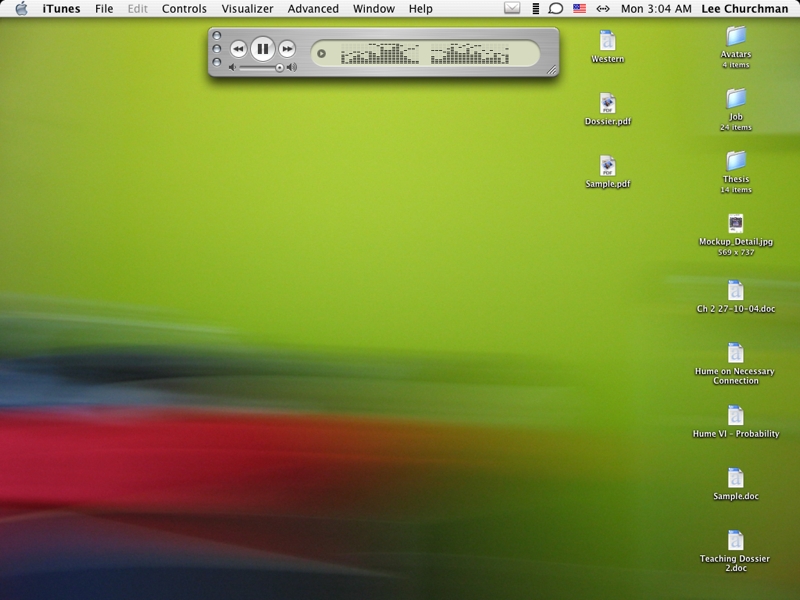This screenshot has height=600, width=800.
Task: Open the Advanced menu
Action: 313,9
